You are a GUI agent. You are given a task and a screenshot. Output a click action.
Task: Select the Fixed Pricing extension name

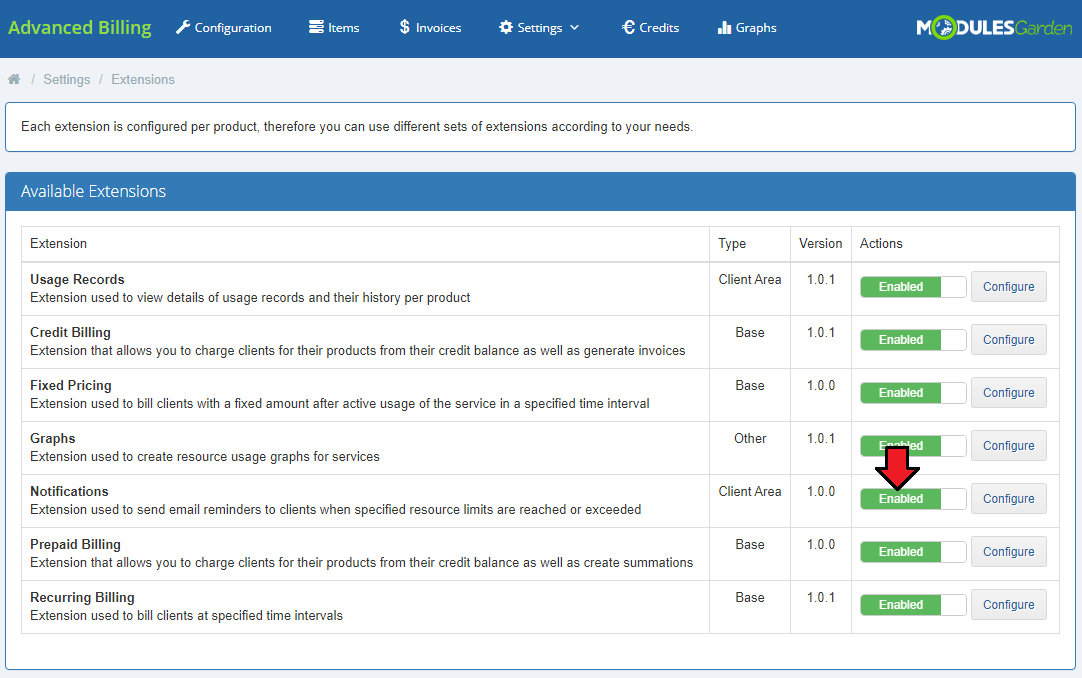pyautogui.click(x=70, y=386)
